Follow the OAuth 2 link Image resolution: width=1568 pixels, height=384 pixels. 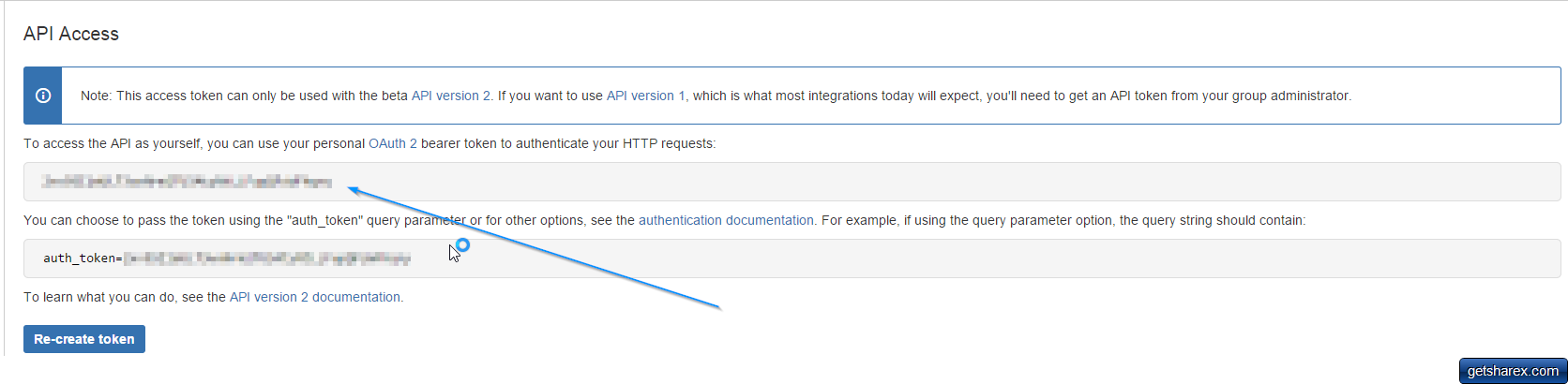pos(392,143)
